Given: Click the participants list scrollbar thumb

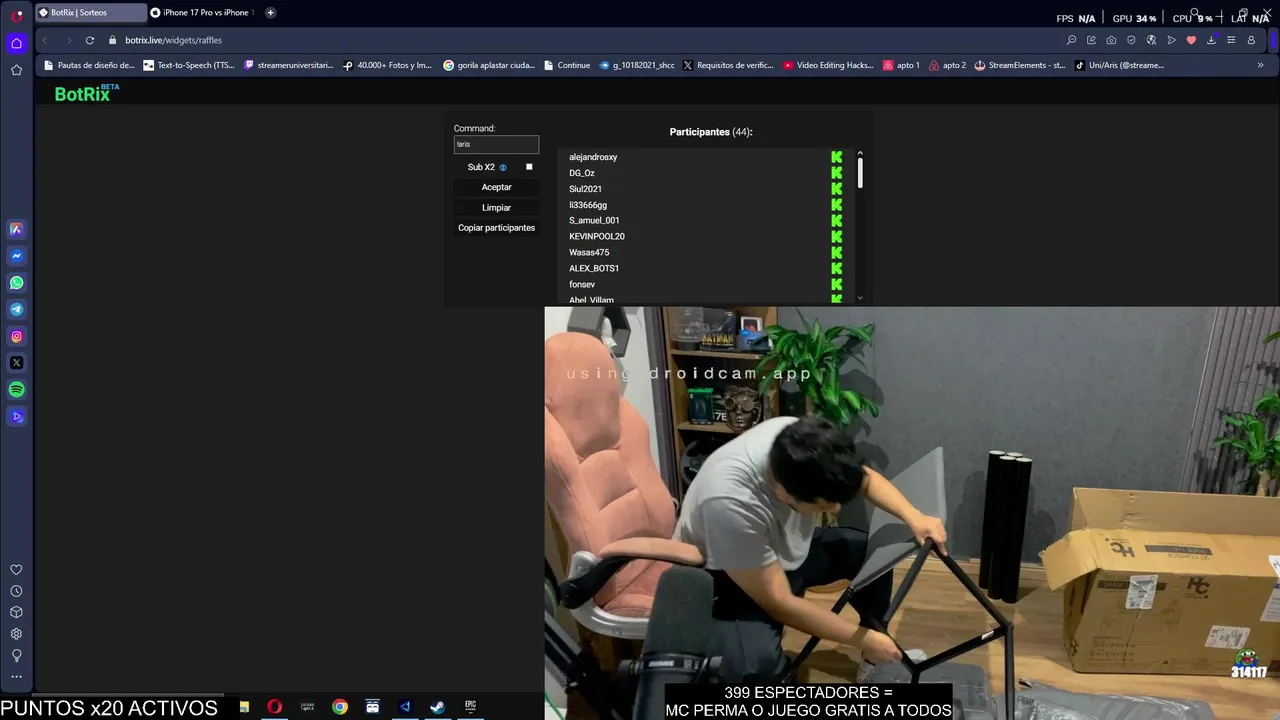Looking at the screenshot, I should click(860, 173).
